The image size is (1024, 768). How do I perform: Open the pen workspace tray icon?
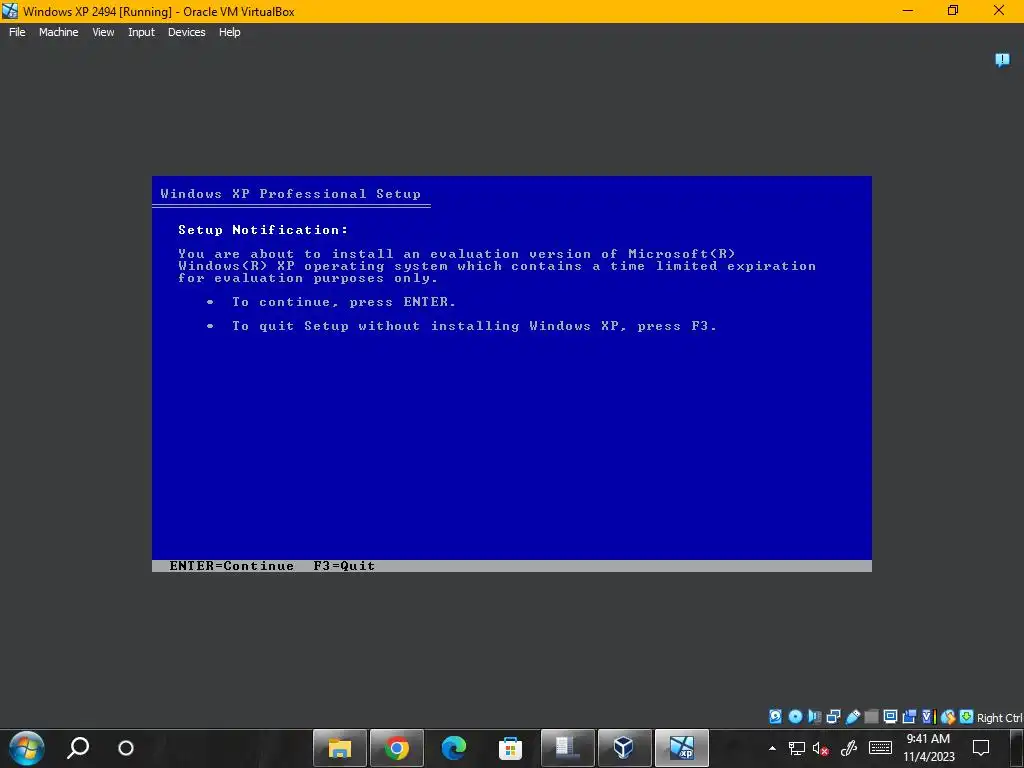tap(849, 748)
